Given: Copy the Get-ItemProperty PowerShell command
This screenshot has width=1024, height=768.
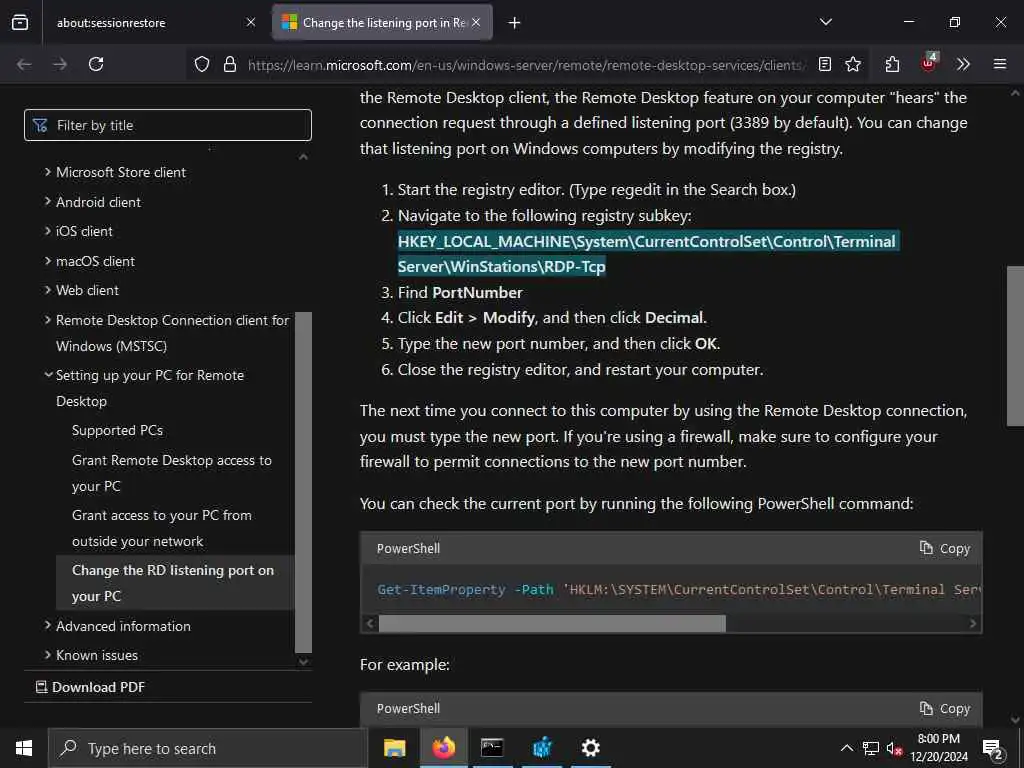Looking at the screenshot, I should (945, 549).
